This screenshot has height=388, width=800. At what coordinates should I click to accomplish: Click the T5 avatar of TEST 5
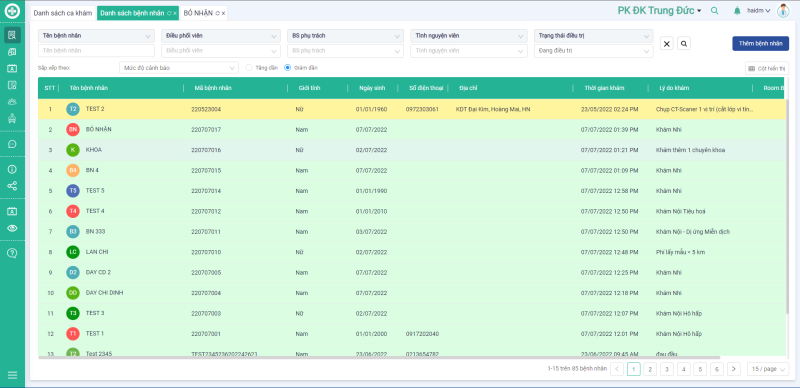[x=73, y=191]
